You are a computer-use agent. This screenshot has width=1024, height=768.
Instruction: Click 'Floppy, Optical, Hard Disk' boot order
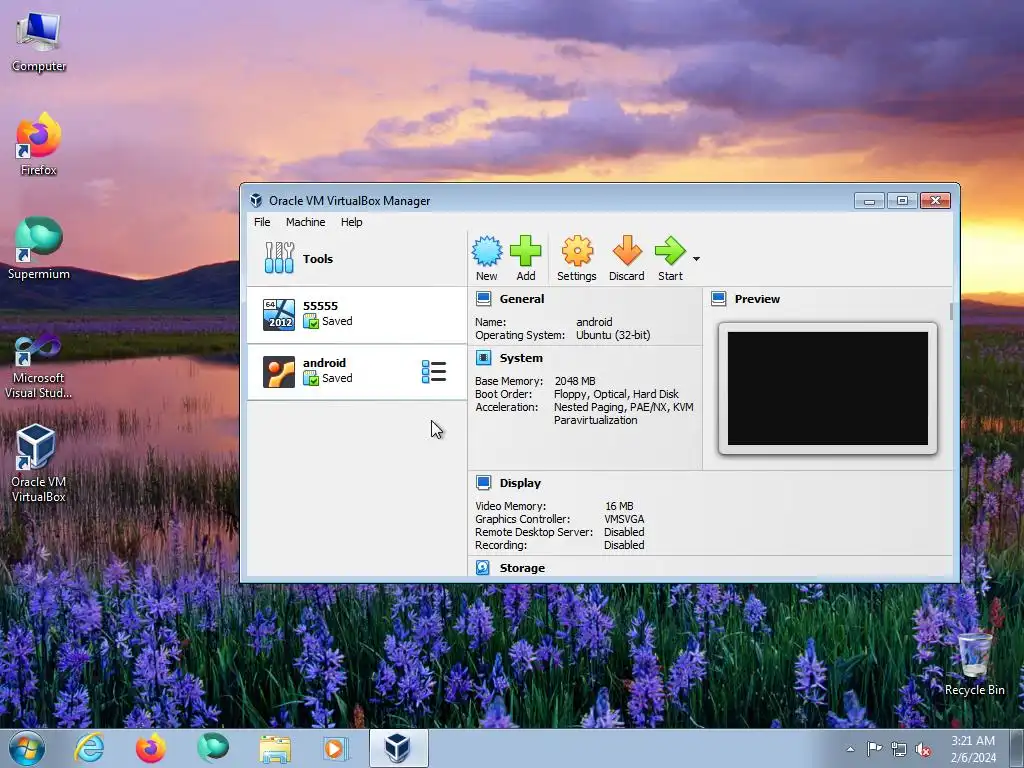click(616, 394)
